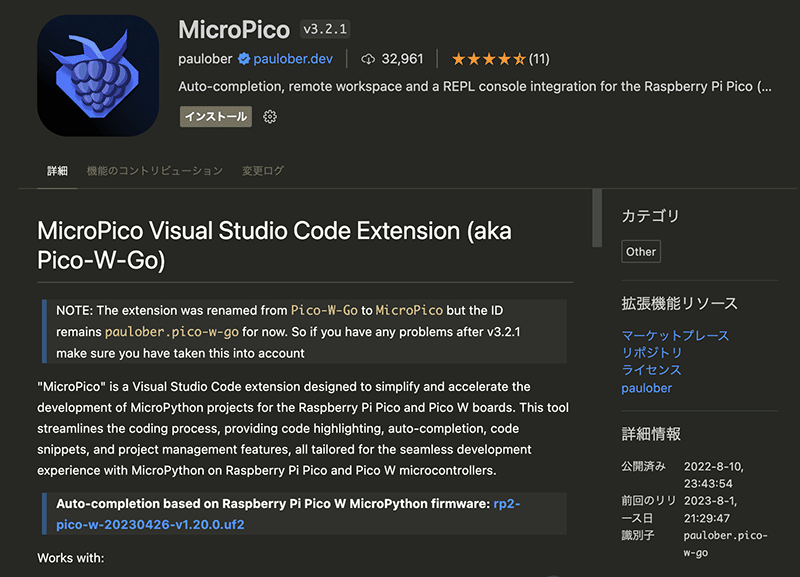
Task: Click the v3.2.1 version badge
Action: pyautogui.click(x=325, y=29)
